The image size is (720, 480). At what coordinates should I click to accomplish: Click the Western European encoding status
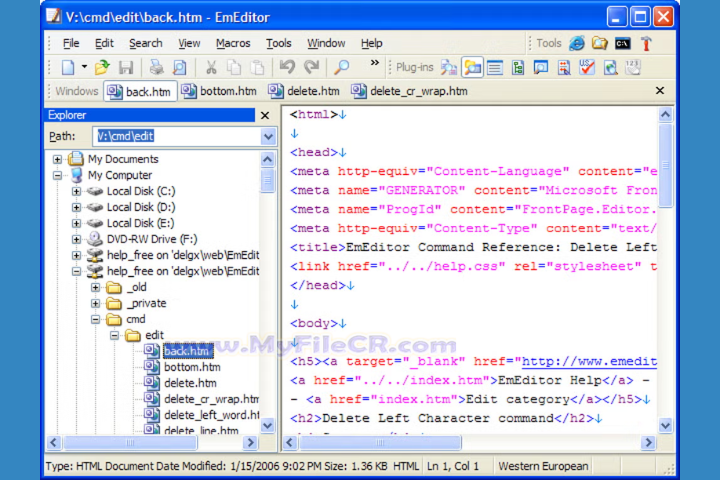pos(543,466)
